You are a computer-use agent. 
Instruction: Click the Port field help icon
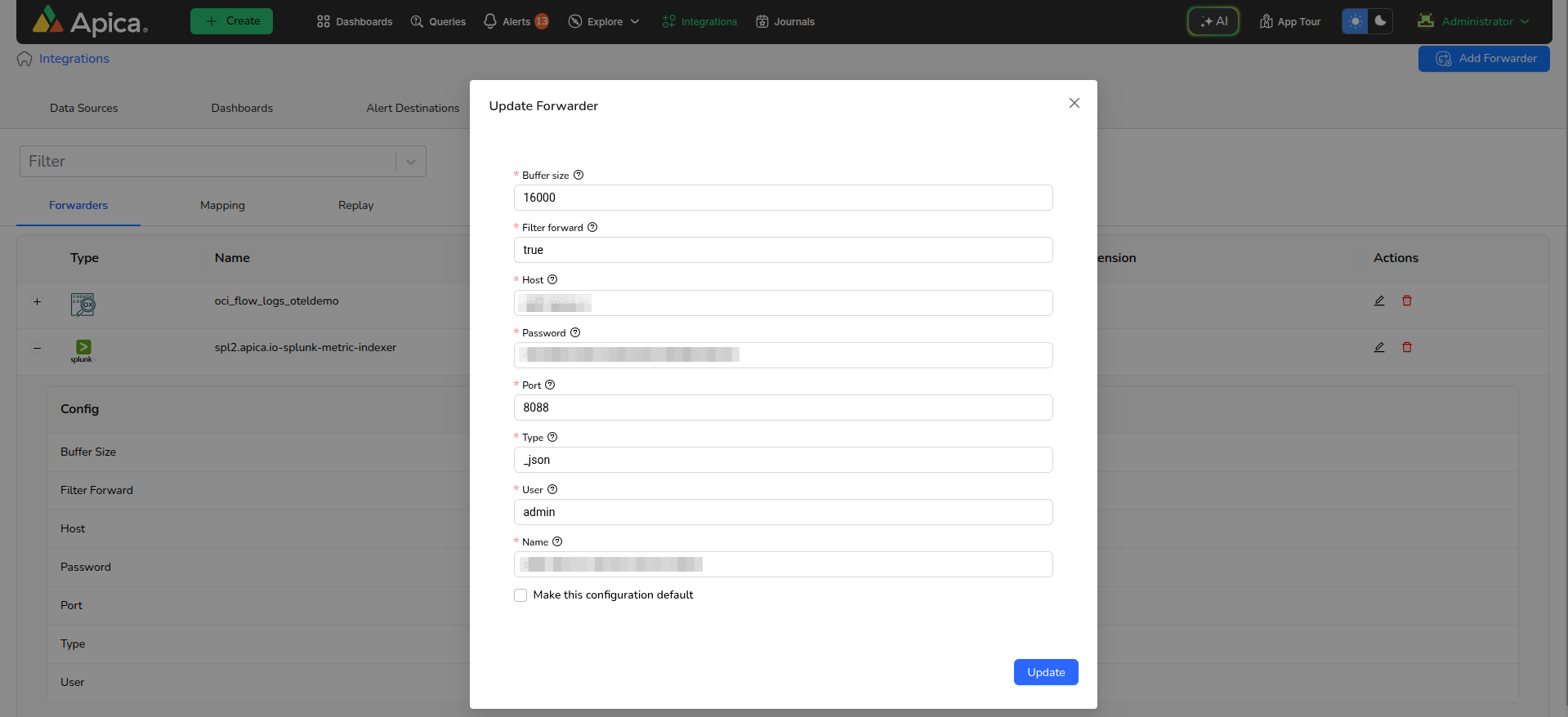[x=550, y=385]
